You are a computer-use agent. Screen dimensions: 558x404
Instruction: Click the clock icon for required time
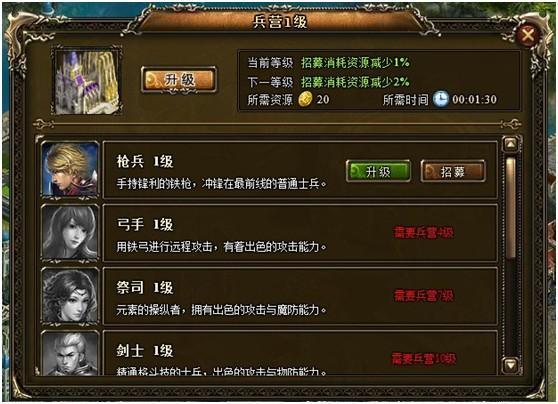tap(441, 99)
